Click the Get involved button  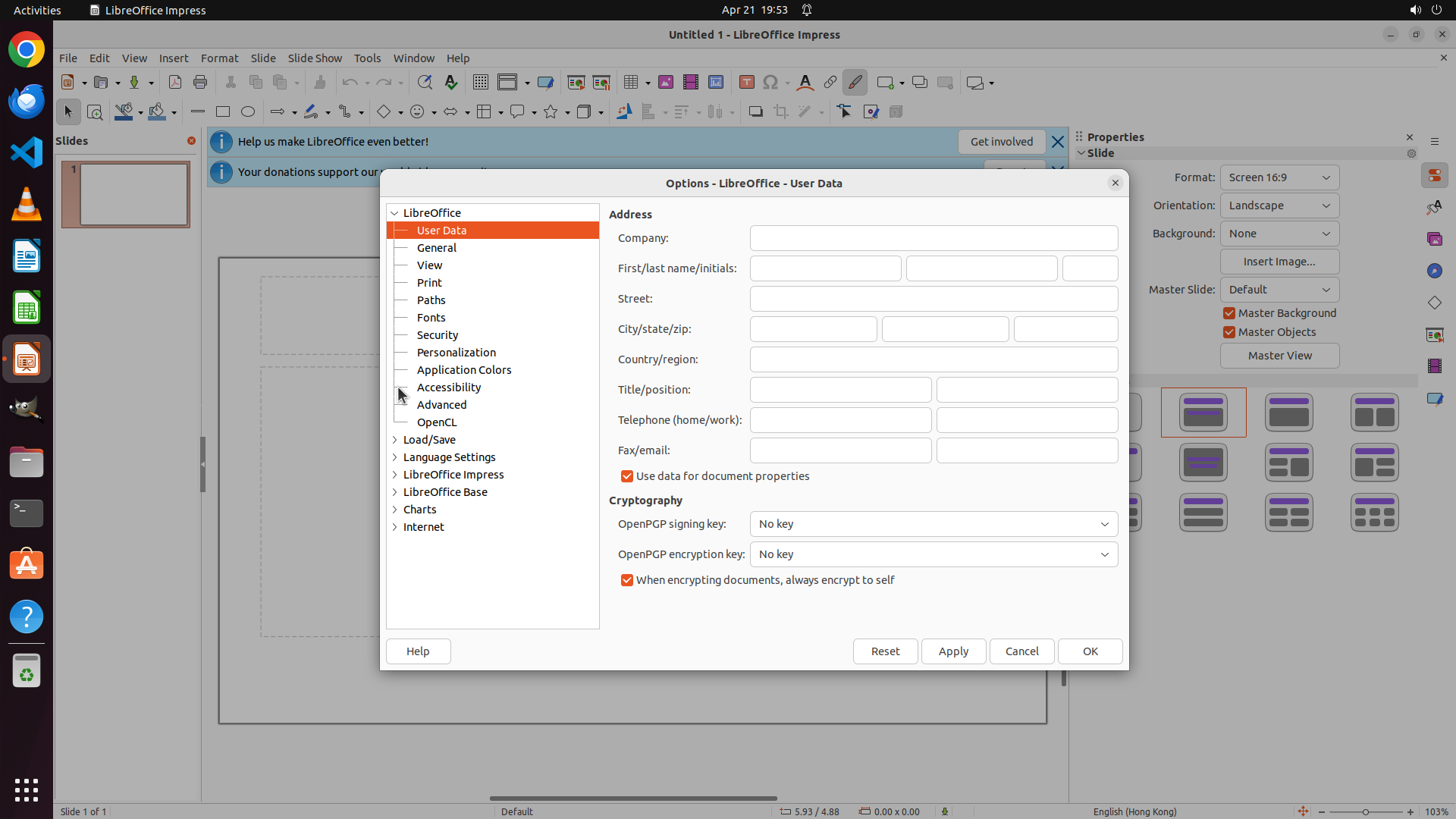tap(1001, 142)
